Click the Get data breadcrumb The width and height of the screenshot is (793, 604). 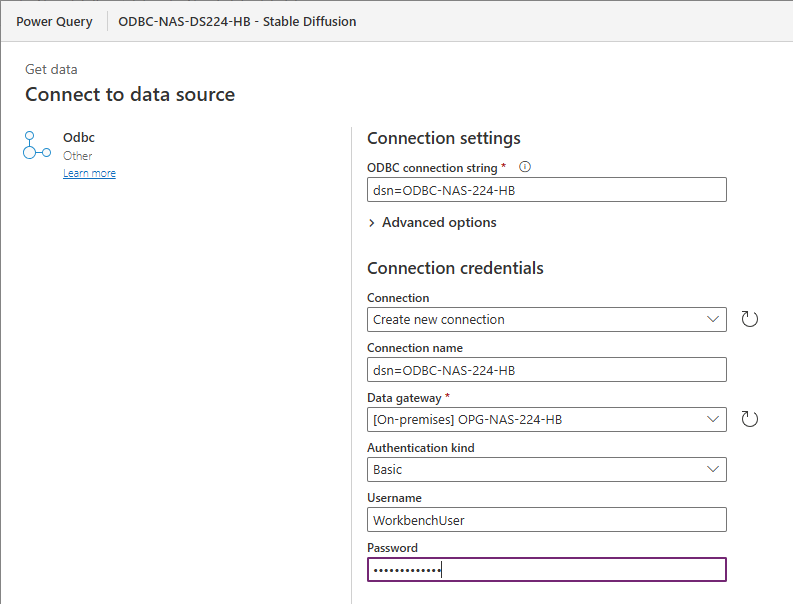(x=51, y=70)
